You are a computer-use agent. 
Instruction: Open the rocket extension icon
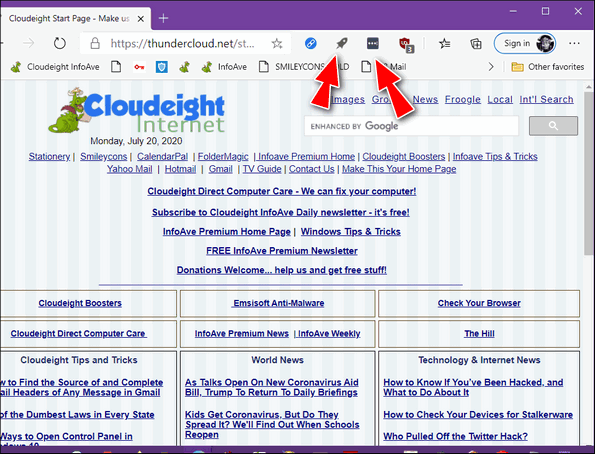pos(342,43)
